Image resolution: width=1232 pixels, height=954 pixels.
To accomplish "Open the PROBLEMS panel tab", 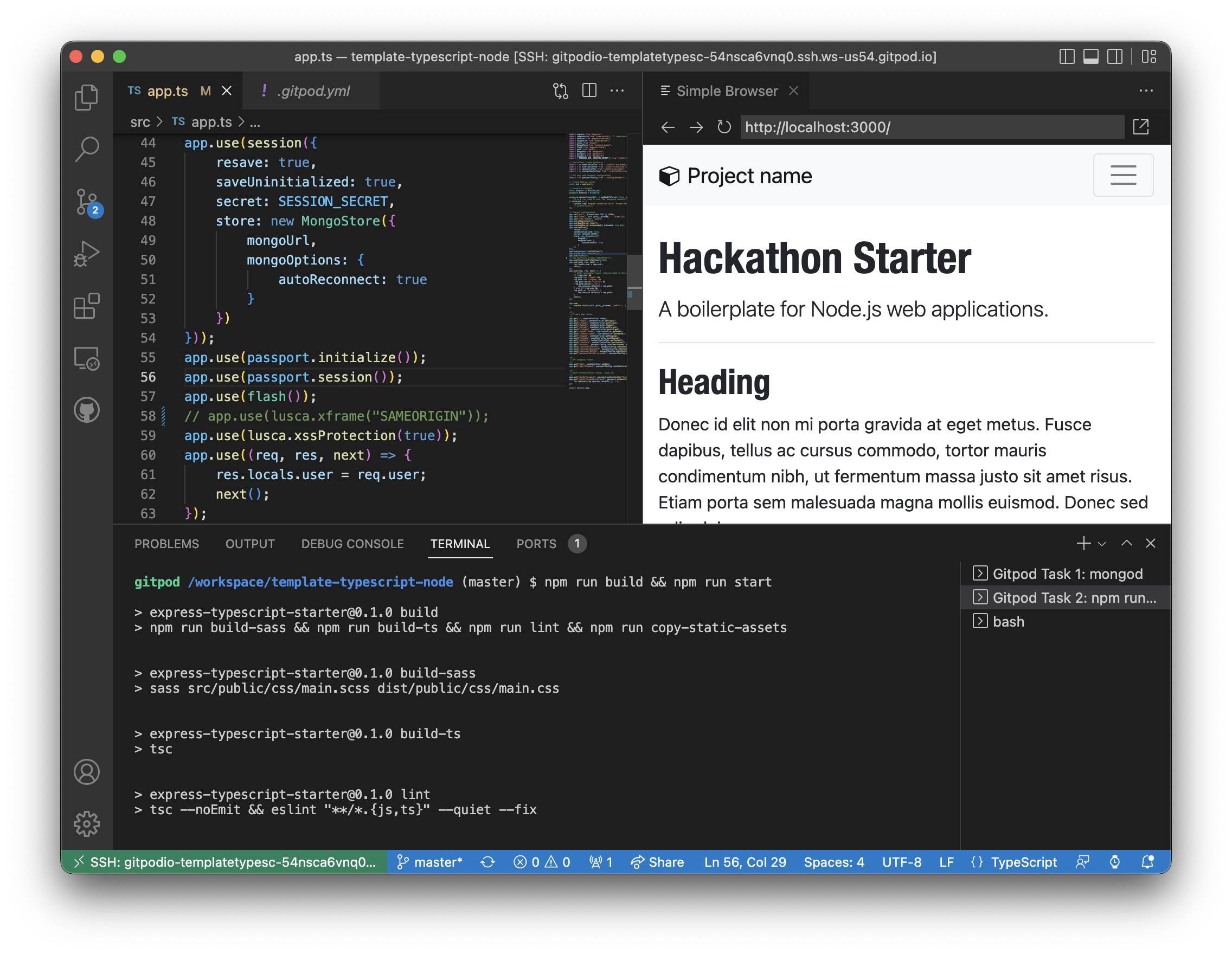I will (166, 544).
